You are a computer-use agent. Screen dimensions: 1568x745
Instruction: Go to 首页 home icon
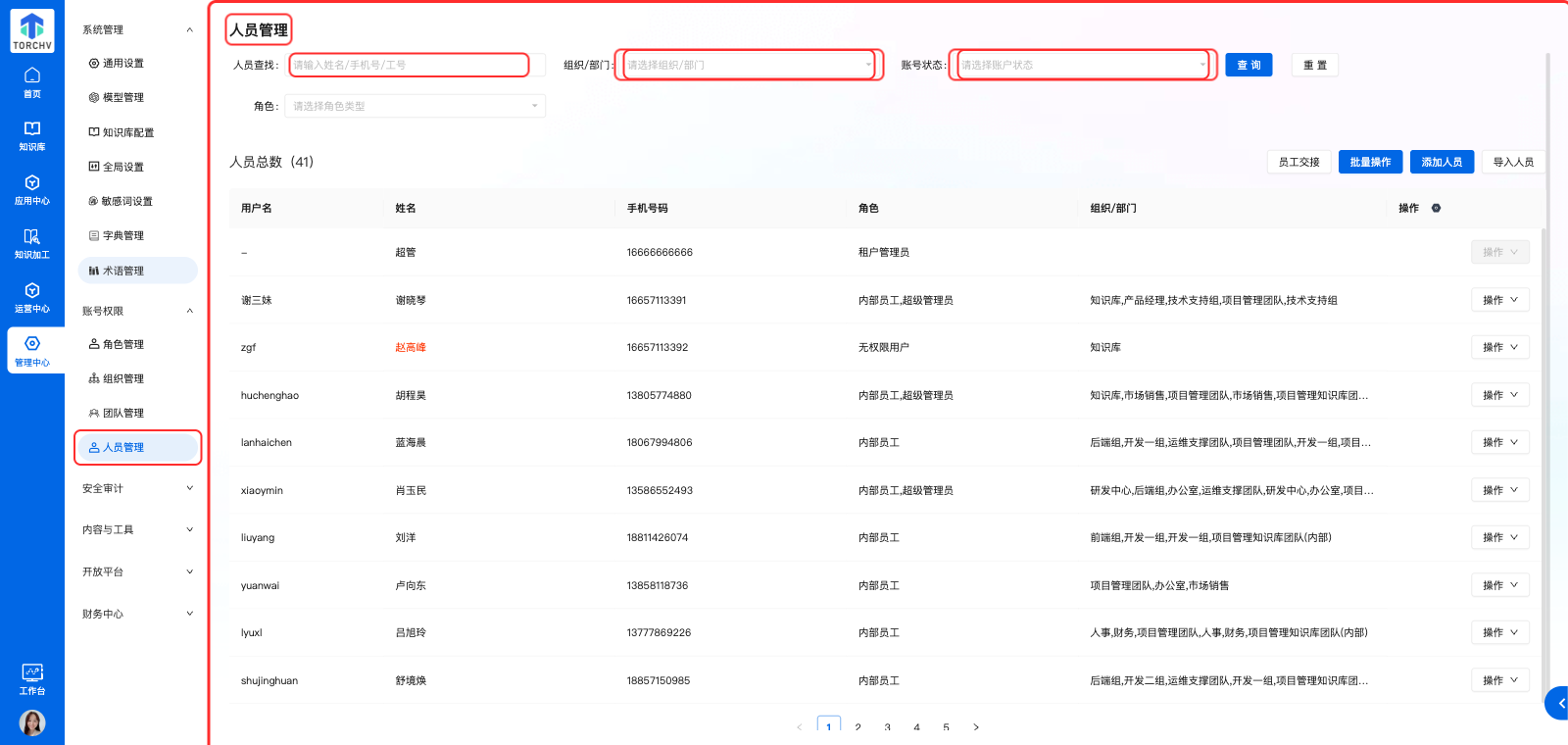(x=32, y=82)
